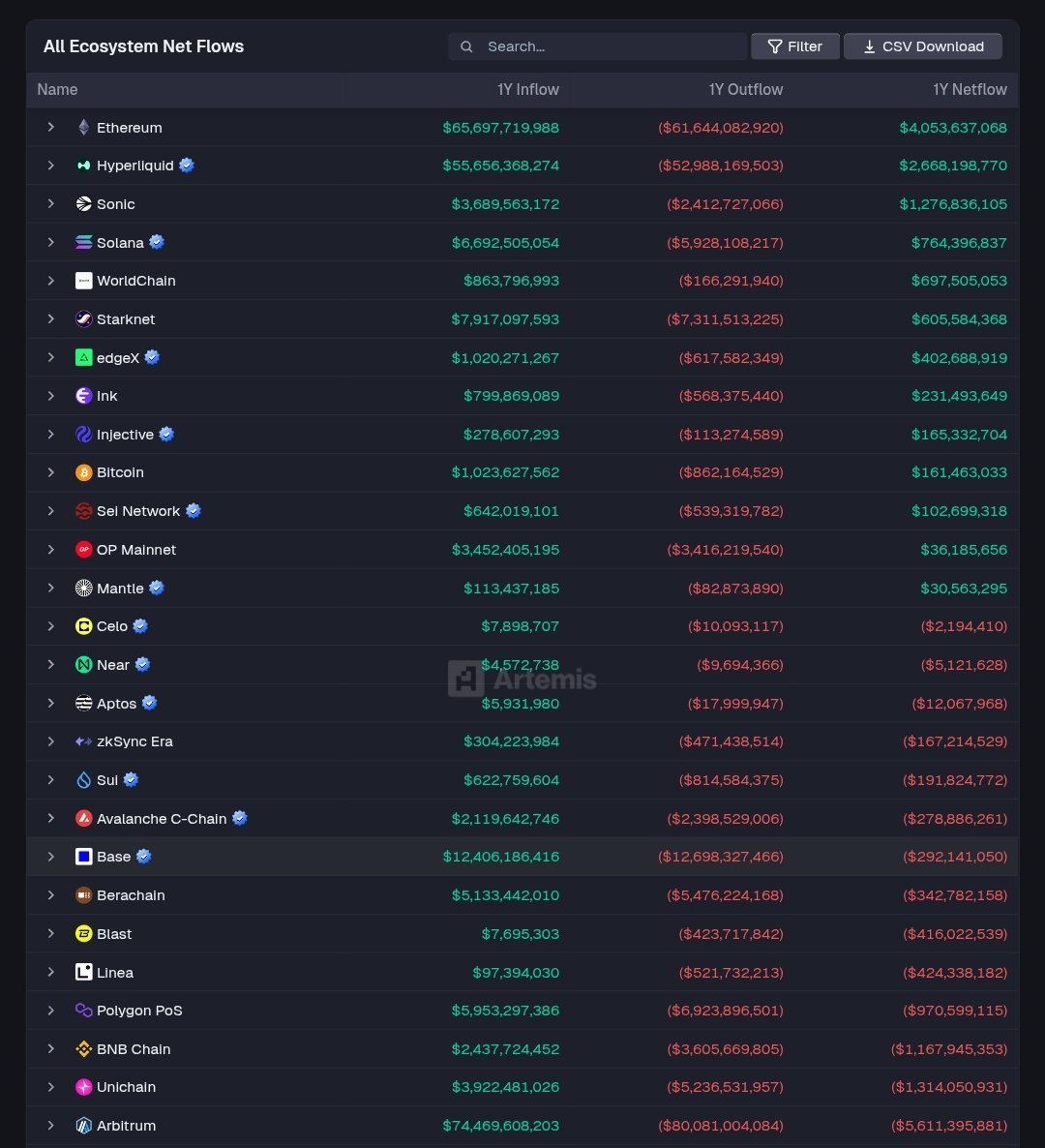Click the Injective logo icon

[x=83, y=435]
